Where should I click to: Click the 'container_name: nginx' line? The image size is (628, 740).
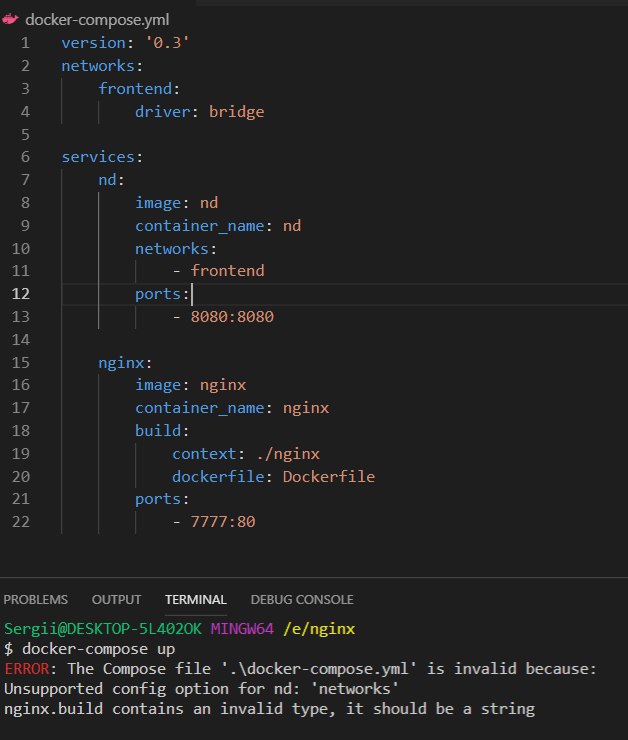click(232, 408)
